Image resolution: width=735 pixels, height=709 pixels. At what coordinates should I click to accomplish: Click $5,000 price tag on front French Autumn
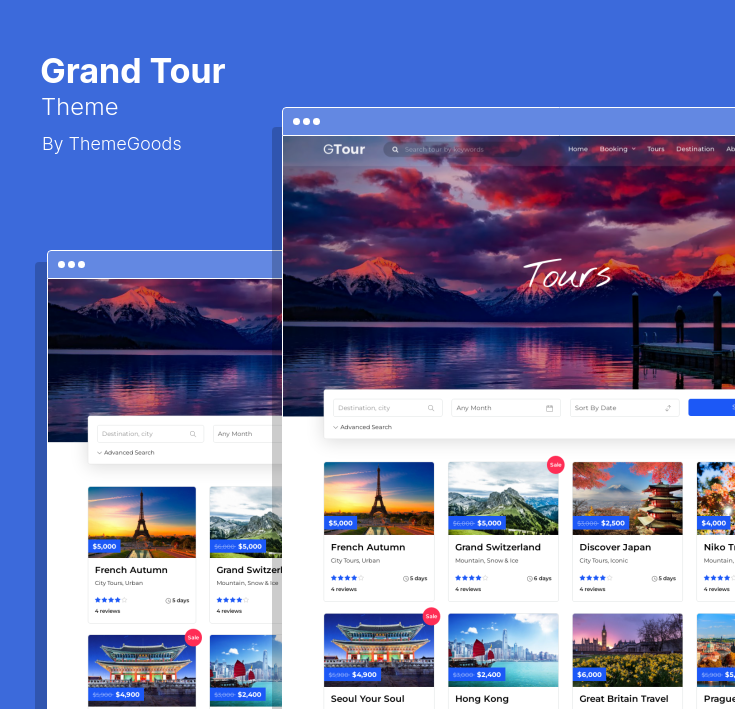click(x=340, y=523)
